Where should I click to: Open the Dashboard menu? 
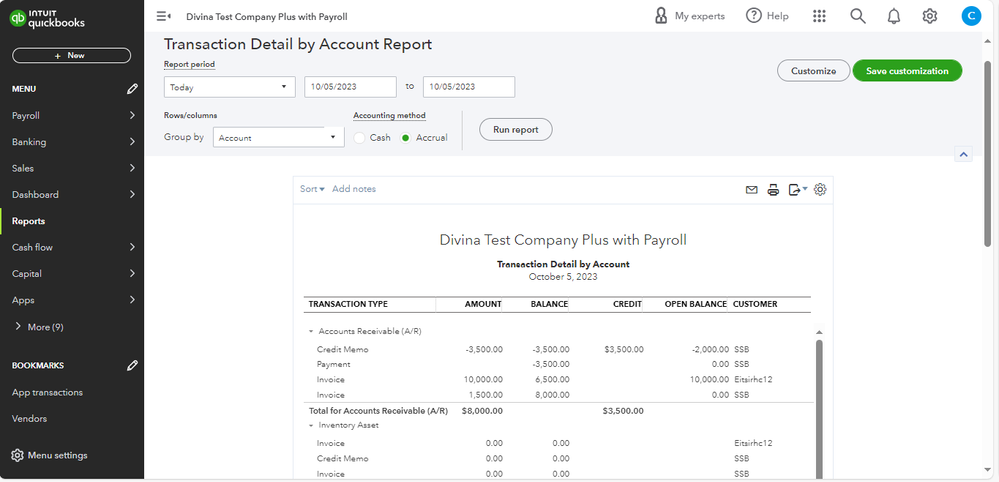[72, 195]
